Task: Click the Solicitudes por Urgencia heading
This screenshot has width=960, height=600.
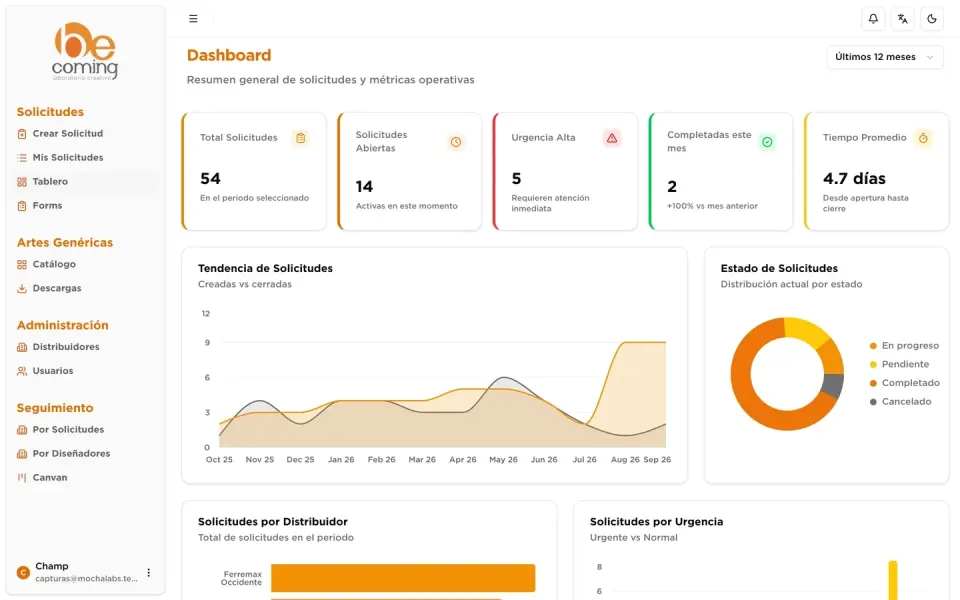Action: [656, 522]
